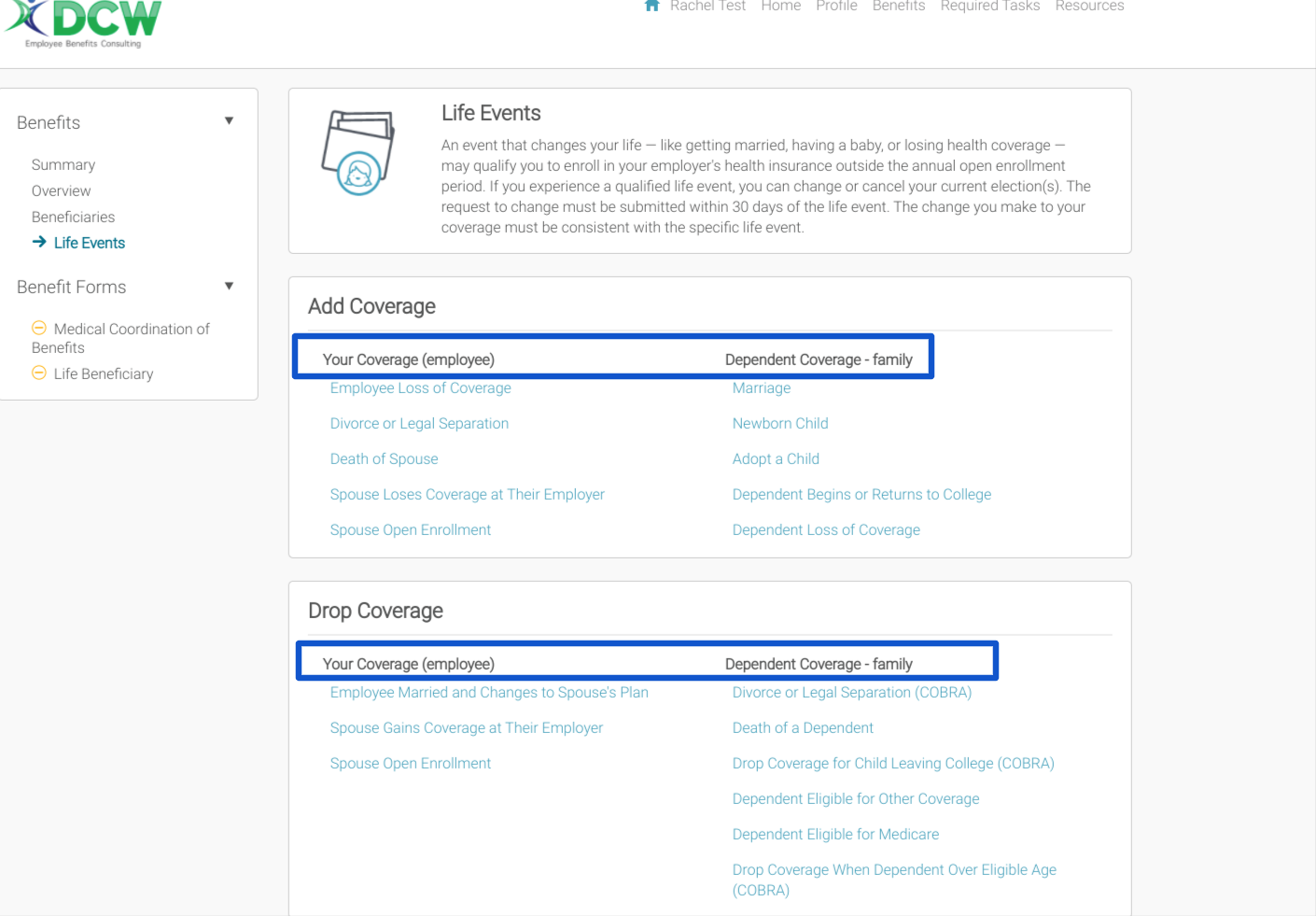This screenshot has height=916, width=1316.
Task: Select Dependent Eligible for Medicare
Action: click(x=836, y=834)
